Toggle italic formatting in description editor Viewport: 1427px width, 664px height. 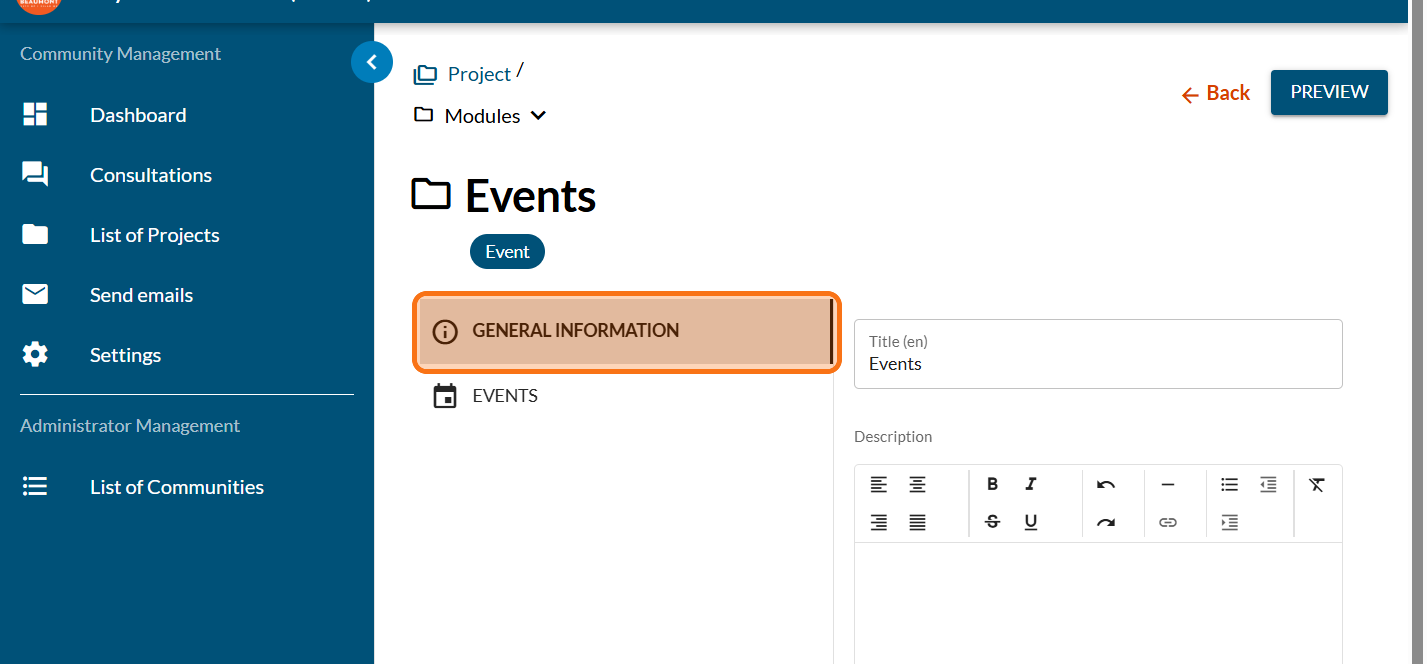(1031, 484)
